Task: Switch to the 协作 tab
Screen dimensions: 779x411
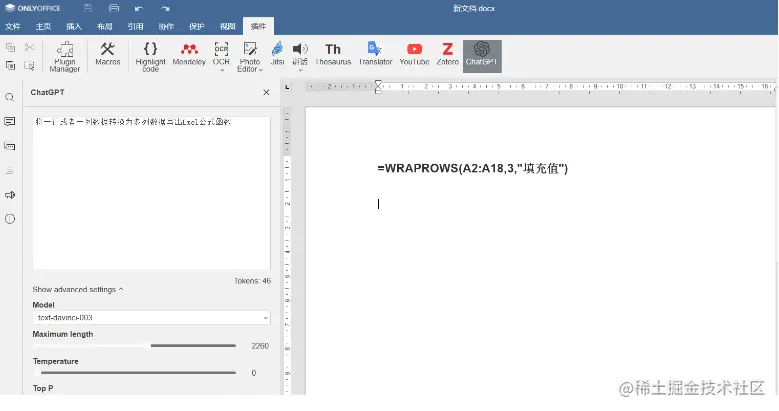Action: click(x=166, y=26)
